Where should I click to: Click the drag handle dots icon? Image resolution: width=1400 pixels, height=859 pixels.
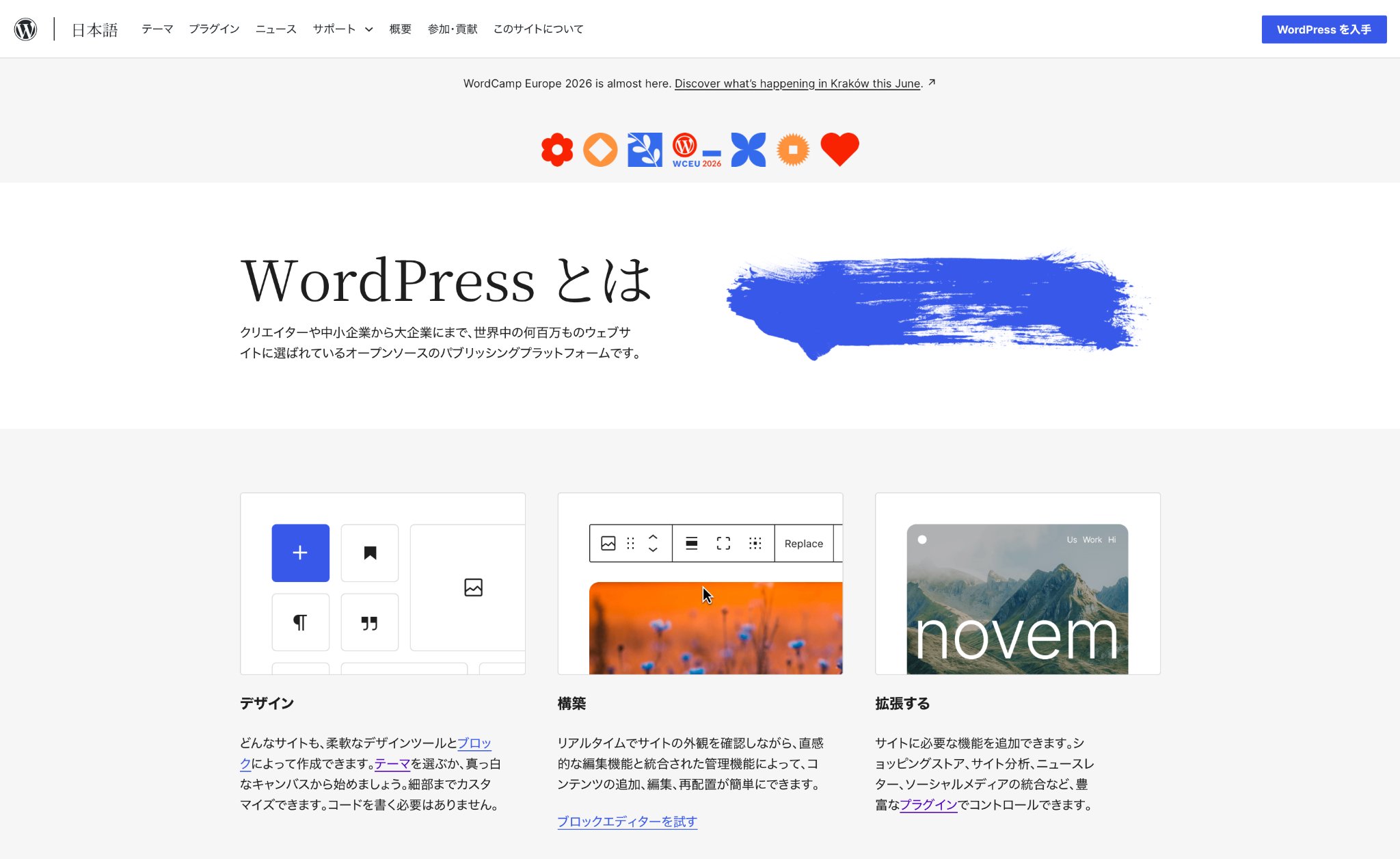pos(630,543)
